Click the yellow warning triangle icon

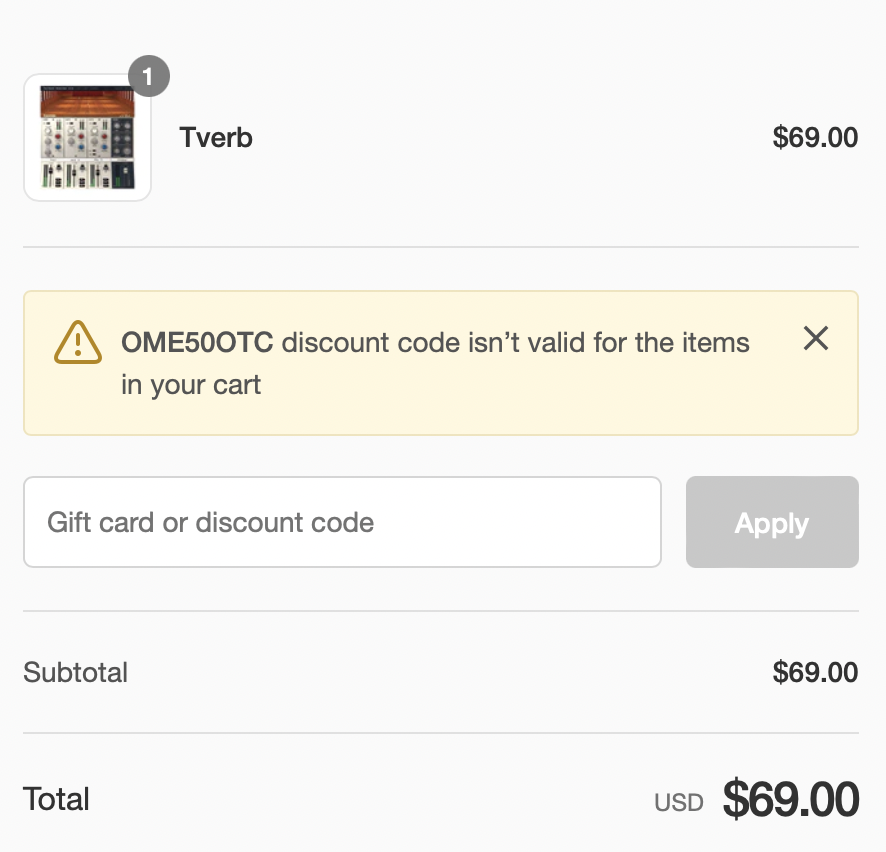(x=77, y=343)
